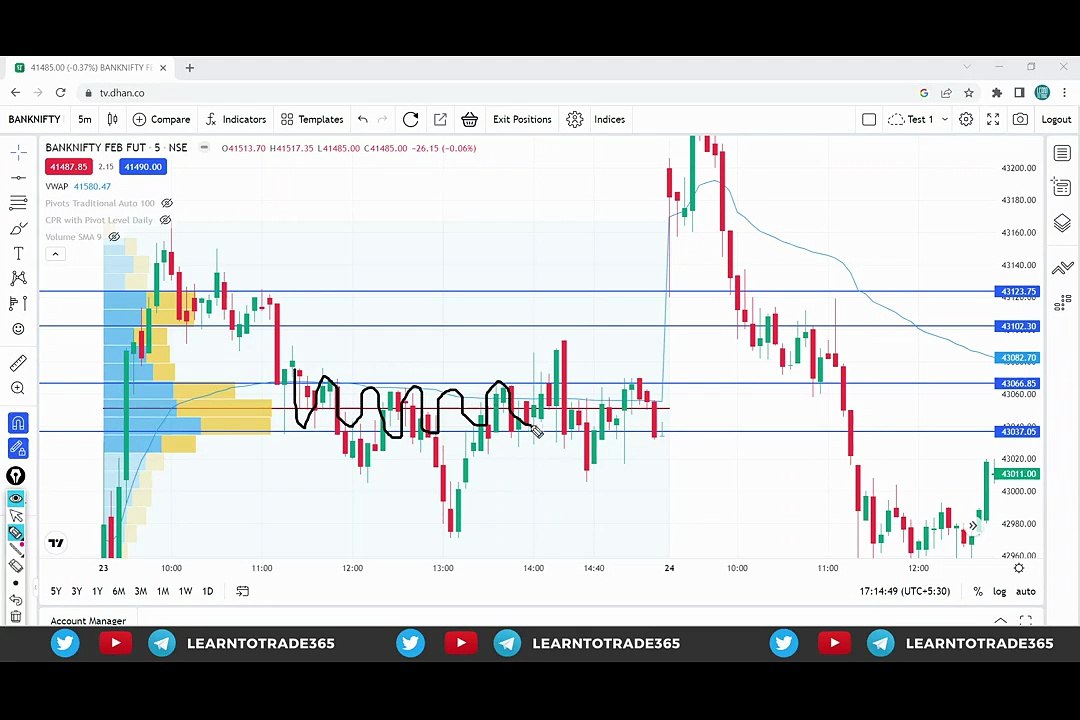1080x720 pixels.
Task: Select the crosshair cursor tool
Action: tap(19, 152)
